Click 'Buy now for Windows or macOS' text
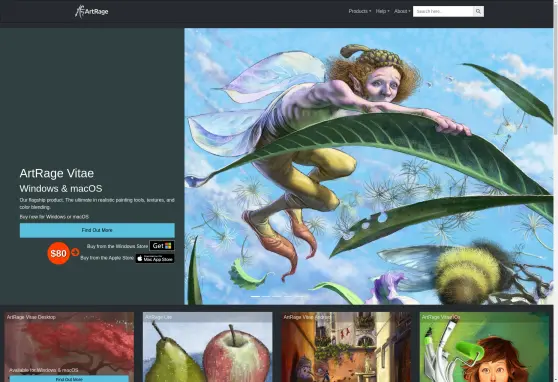Screen dimensions: 558x382 tap(54, 217)
